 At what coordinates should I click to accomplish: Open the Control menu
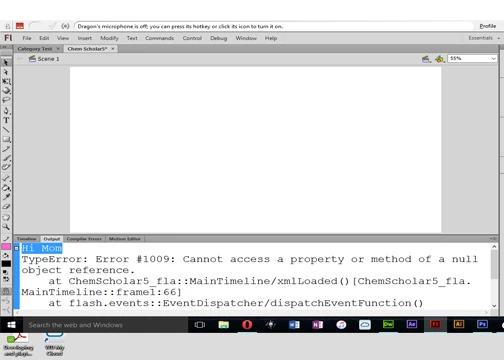point(192,38)
